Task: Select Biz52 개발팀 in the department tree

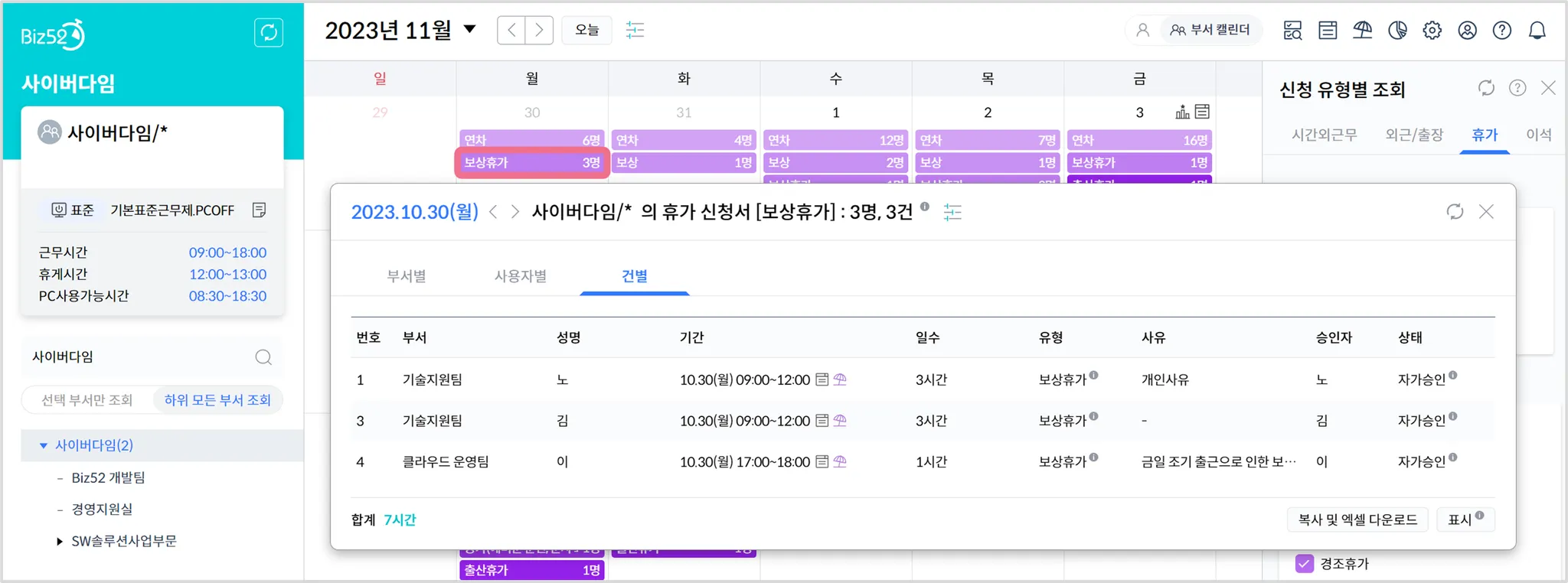Action: [109, 477]
